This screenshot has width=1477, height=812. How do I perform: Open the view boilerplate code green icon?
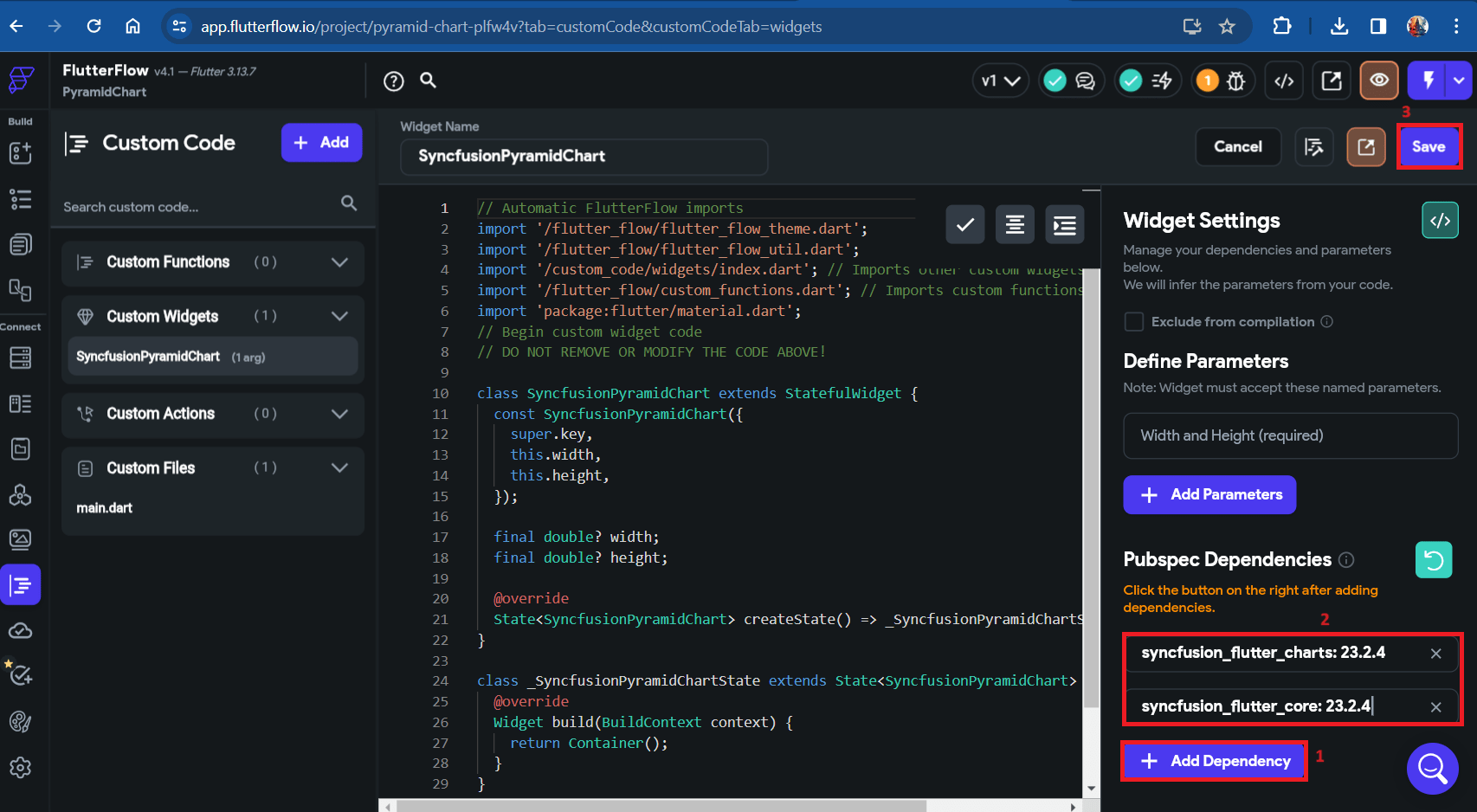click(1441, 221)
